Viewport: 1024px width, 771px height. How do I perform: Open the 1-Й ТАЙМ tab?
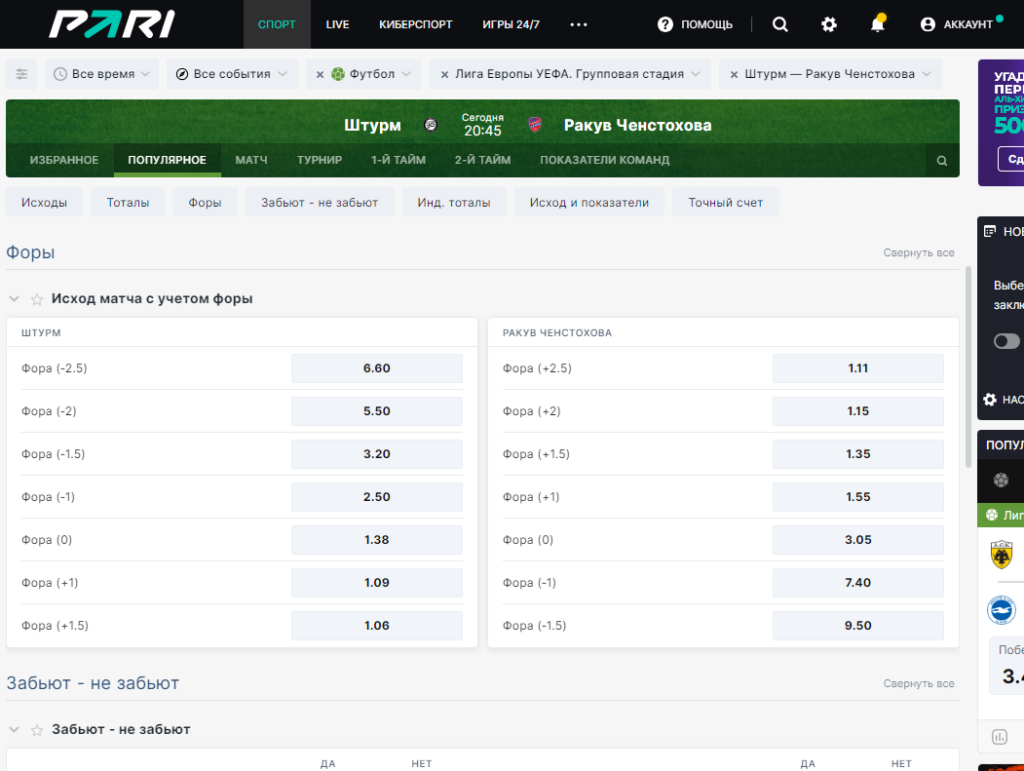tap(398, 160)
